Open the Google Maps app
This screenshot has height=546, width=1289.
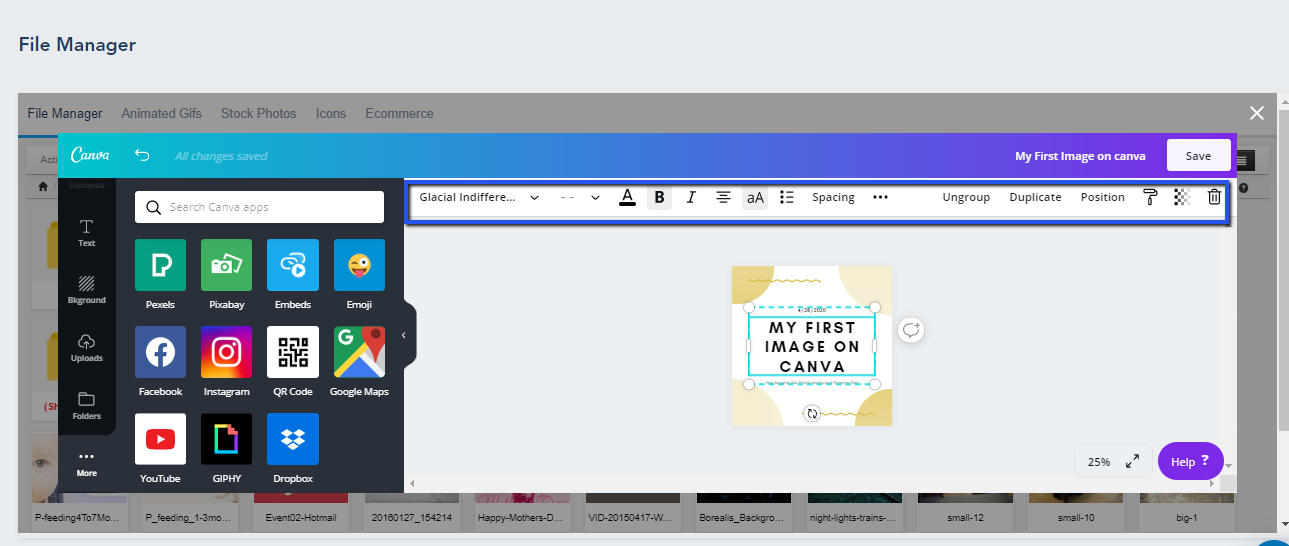point(359,362)
